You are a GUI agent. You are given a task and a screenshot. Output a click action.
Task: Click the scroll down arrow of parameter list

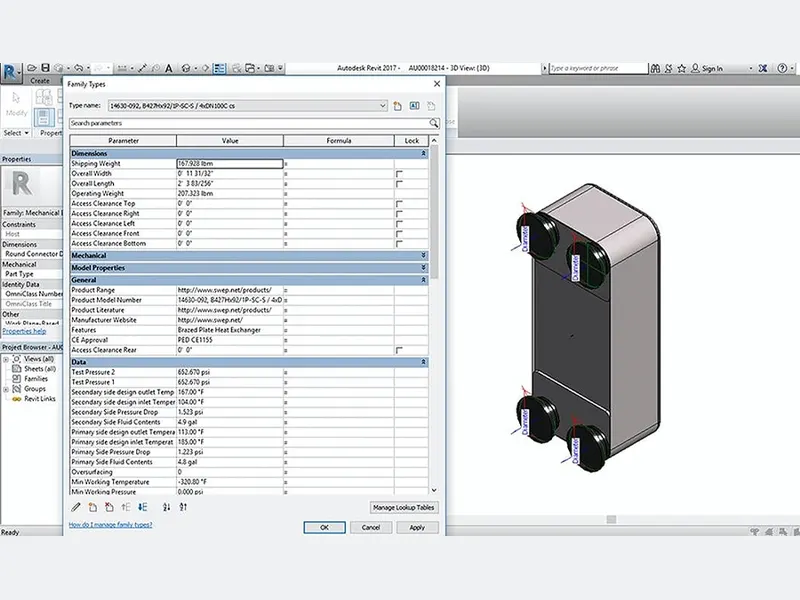click(x=434, y=490)
